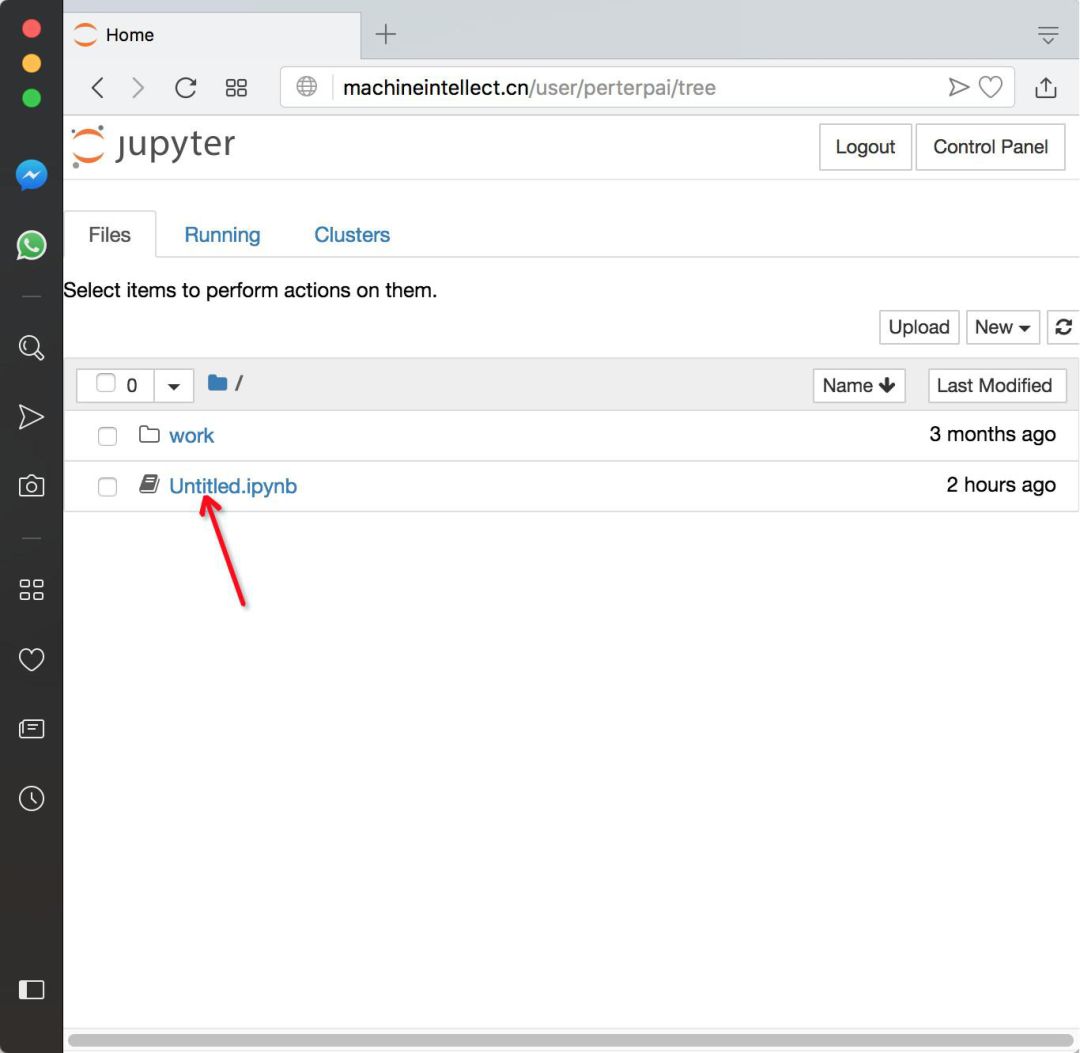Refresh the notebook file list
Image resolution: width=1080 pixels, height=1053 pixels.
tap(1063, 327)
